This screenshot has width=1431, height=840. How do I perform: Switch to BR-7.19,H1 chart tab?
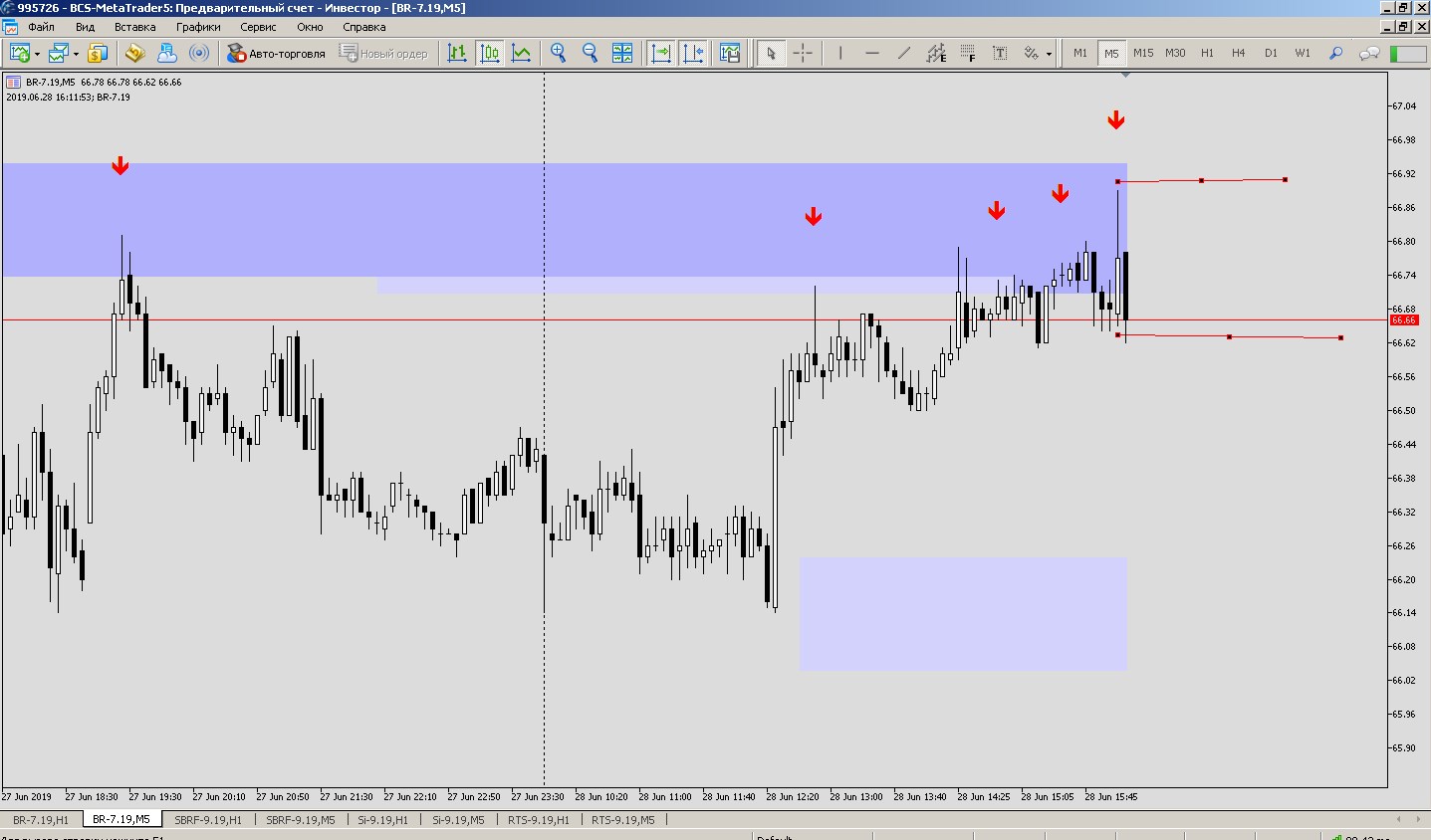tap(41, 820)
